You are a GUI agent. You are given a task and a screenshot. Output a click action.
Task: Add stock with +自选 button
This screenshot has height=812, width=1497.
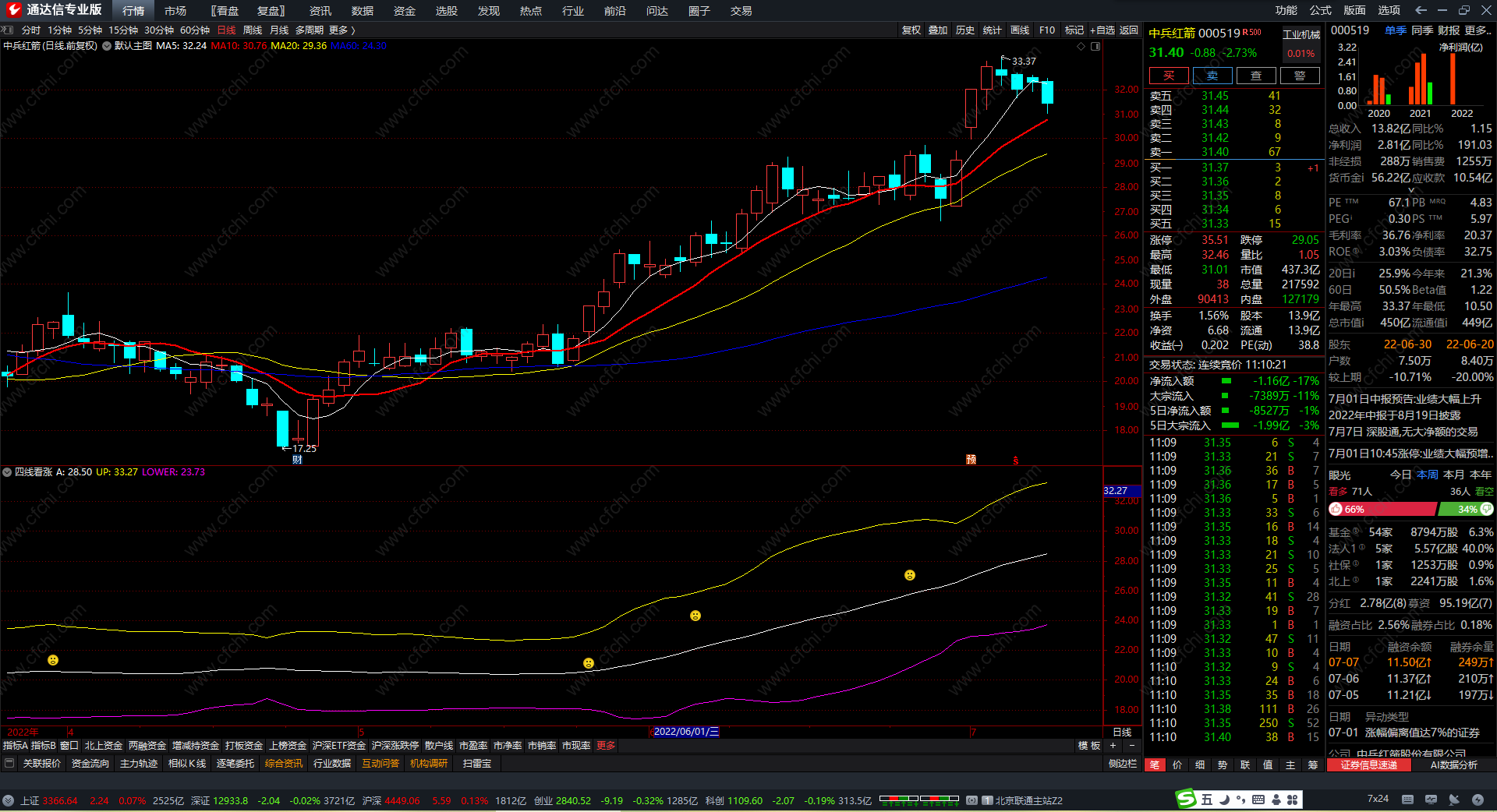[x=1102, y=30]
